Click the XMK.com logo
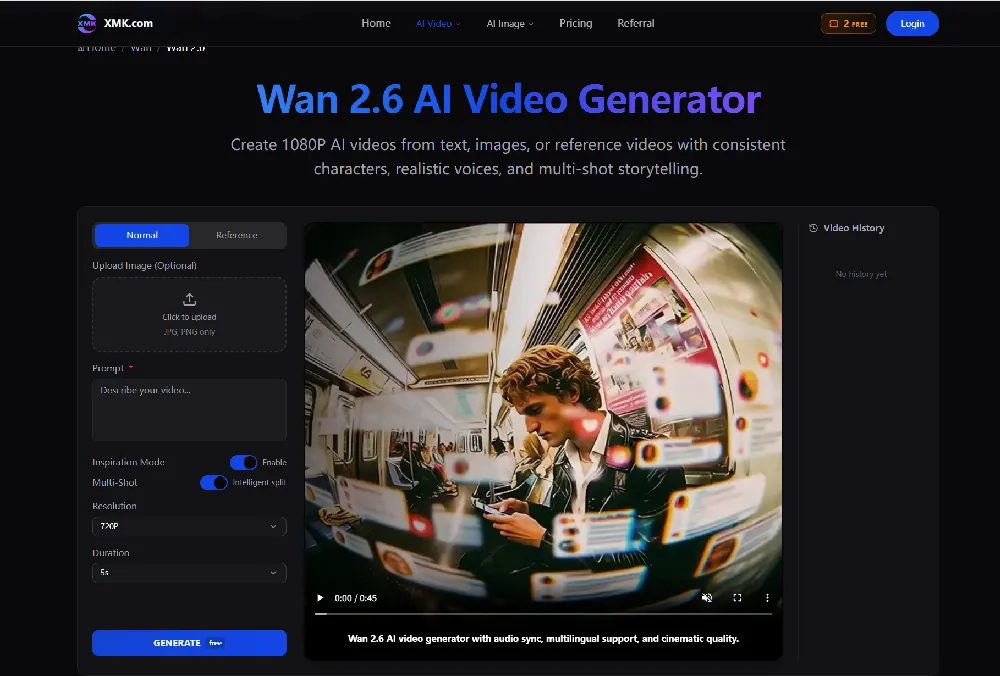Screen dimensions: 1000x676 click(110, 22)
